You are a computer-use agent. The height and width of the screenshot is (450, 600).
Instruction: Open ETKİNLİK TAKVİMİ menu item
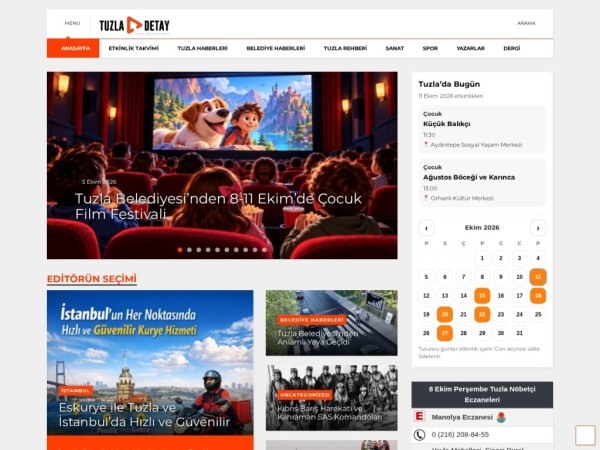134,48
